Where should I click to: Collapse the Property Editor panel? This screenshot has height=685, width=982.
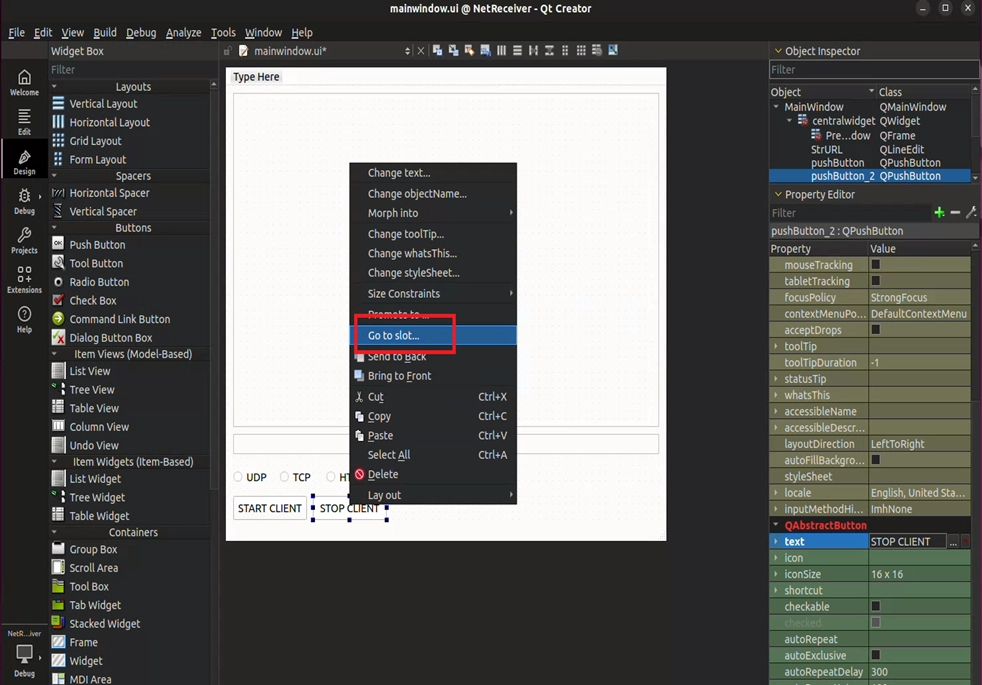point(778,195)
